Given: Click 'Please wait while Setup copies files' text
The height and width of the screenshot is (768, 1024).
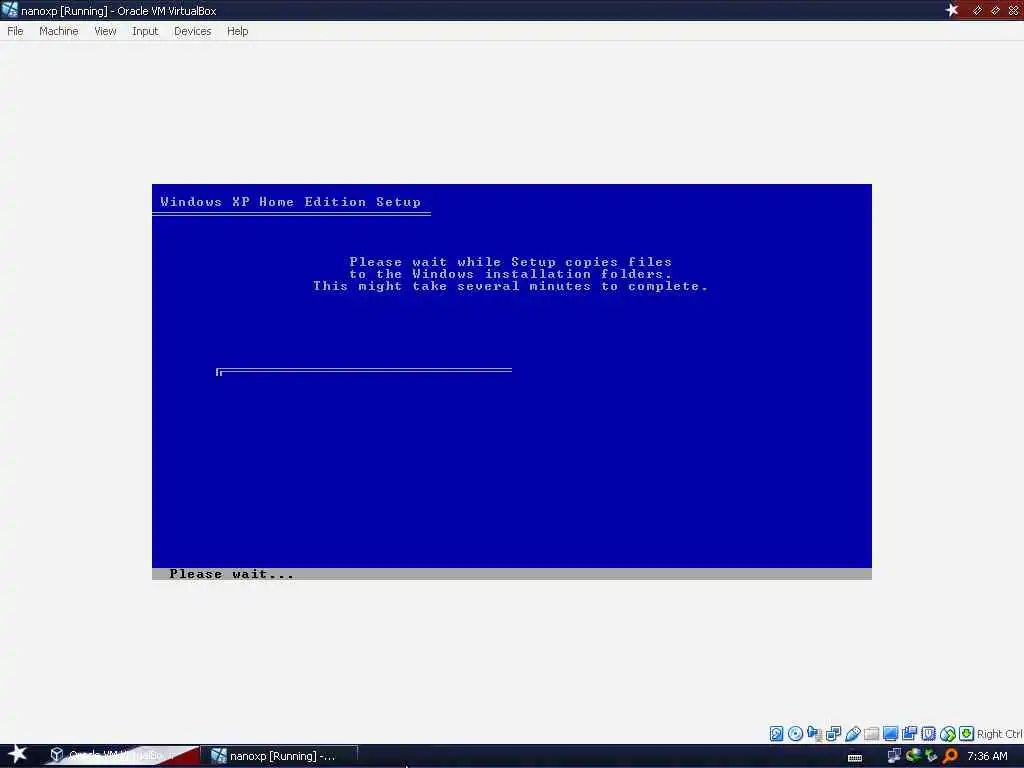Looking at the screenshot, I should (x=510, y=262).
